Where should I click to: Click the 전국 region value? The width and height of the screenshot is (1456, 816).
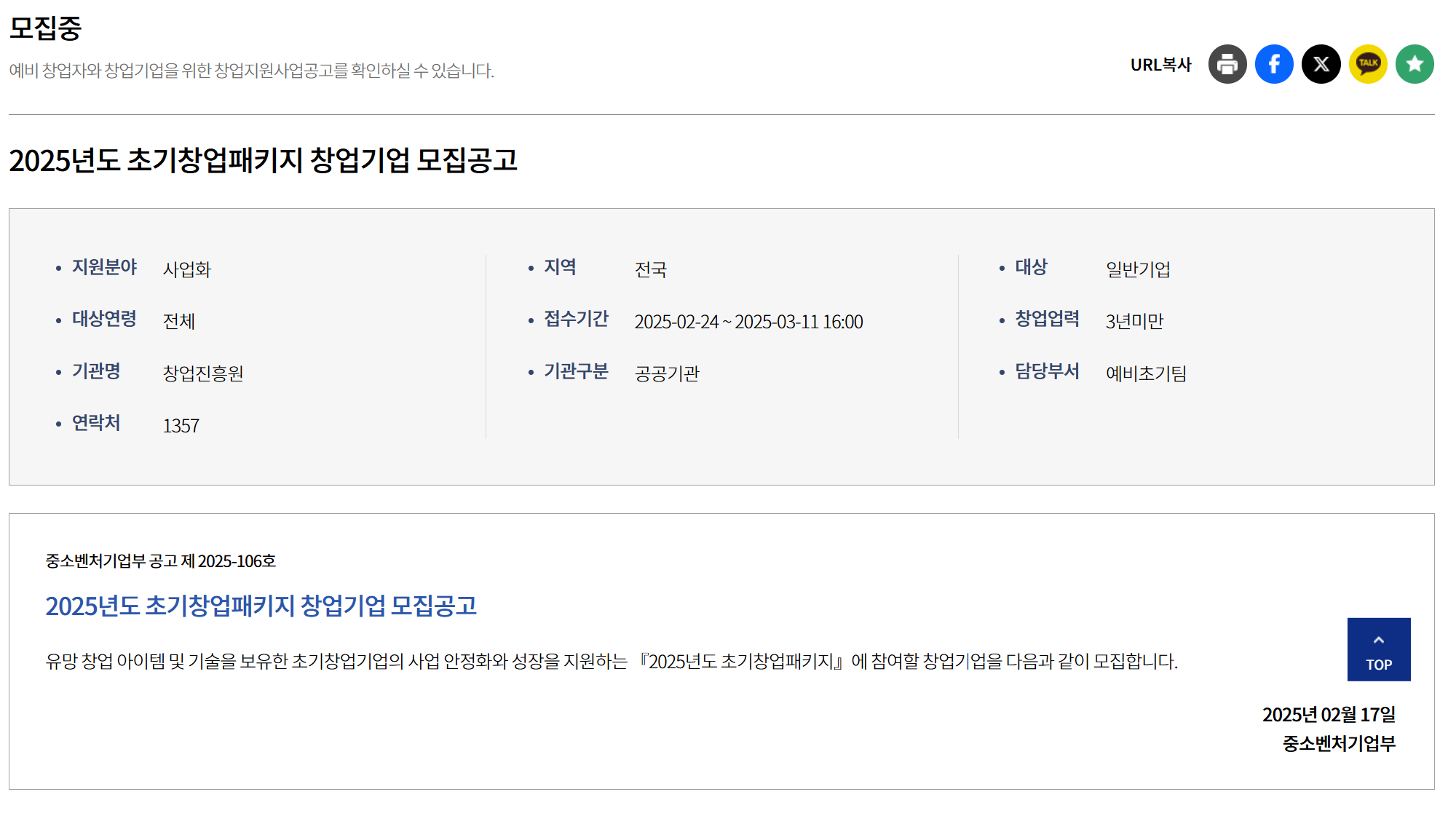[651, 269]
